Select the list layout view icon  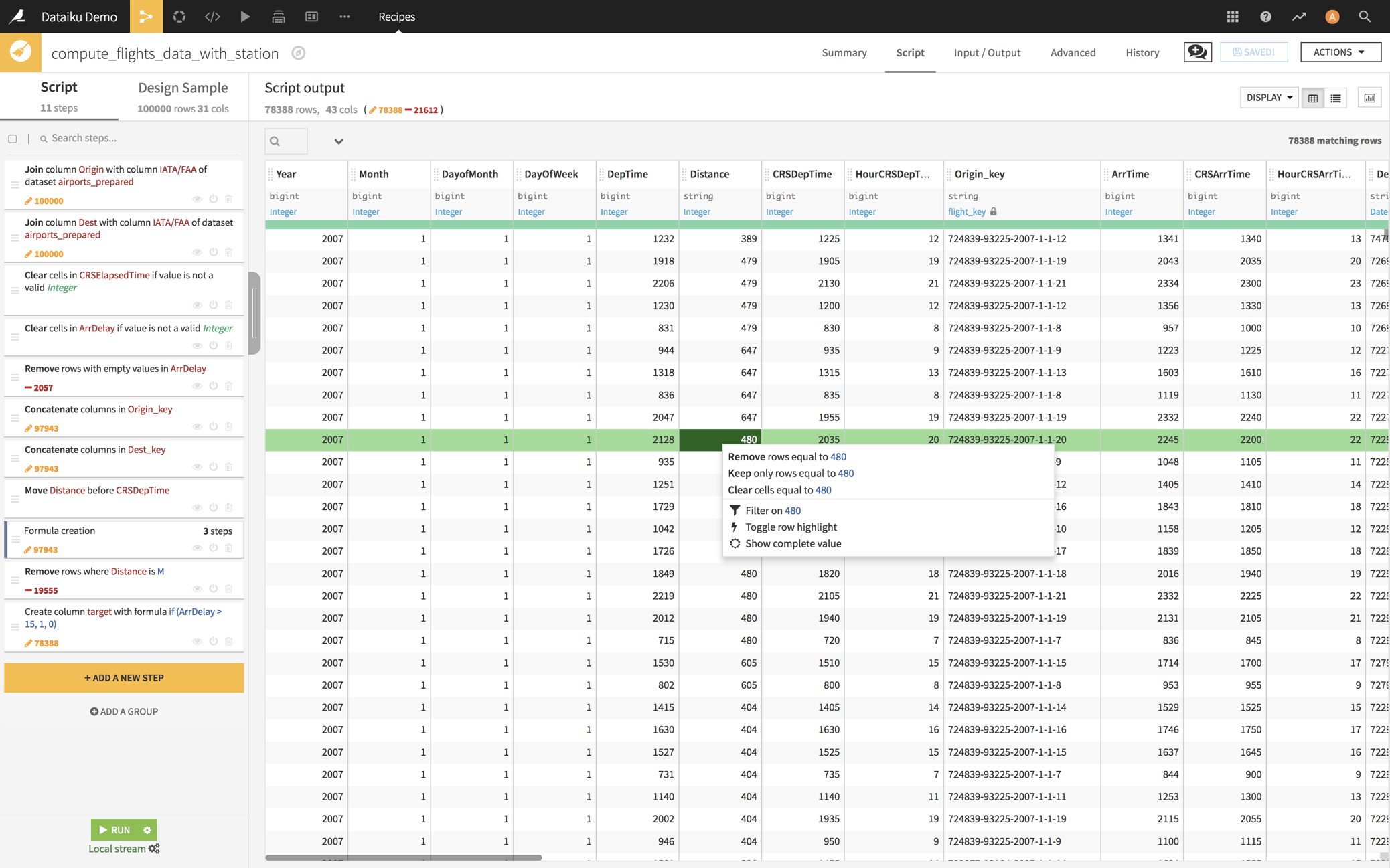tap(1336, 98)
